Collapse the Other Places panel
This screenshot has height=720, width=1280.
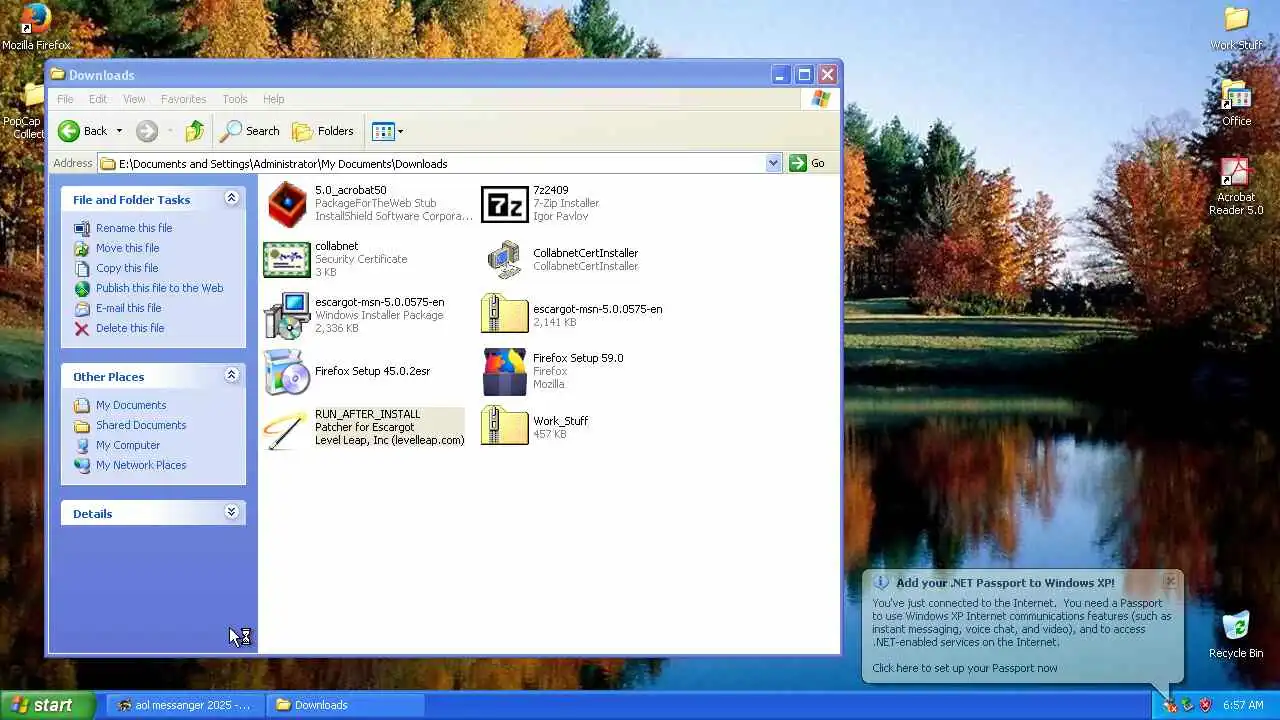[x=231, y=375]
